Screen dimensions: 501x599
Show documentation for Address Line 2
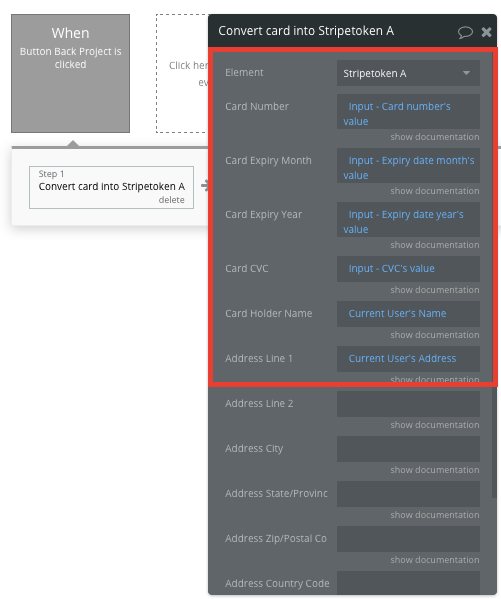coord(435,425)
